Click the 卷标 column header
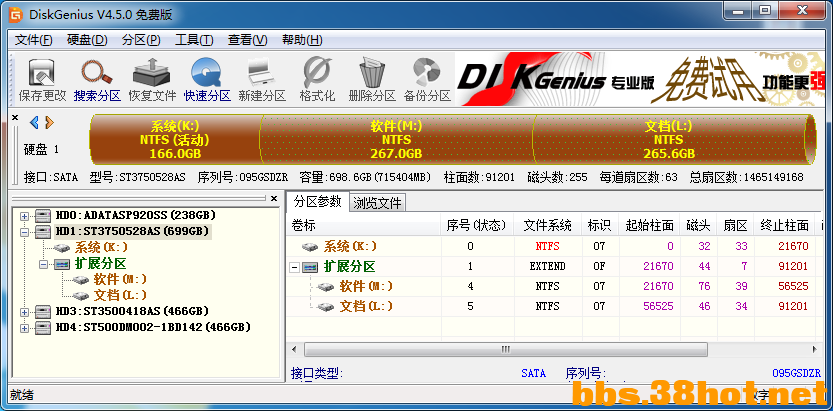This screenshot has height=411, width=833. [364, 225]
